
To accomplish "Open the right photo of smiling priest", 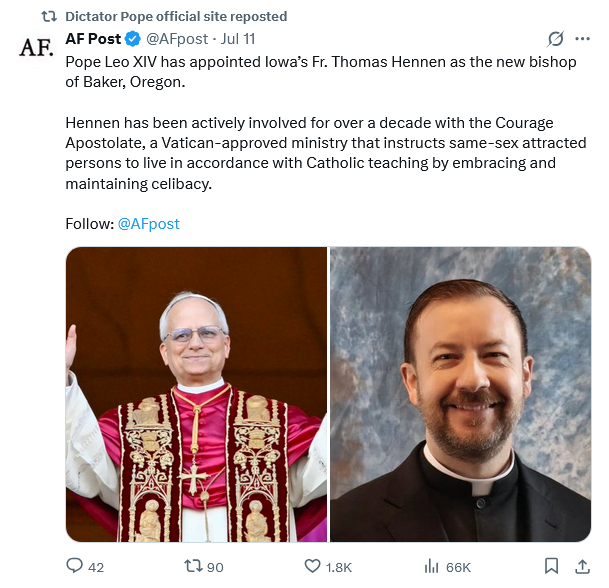I will [x=461, y=394].
